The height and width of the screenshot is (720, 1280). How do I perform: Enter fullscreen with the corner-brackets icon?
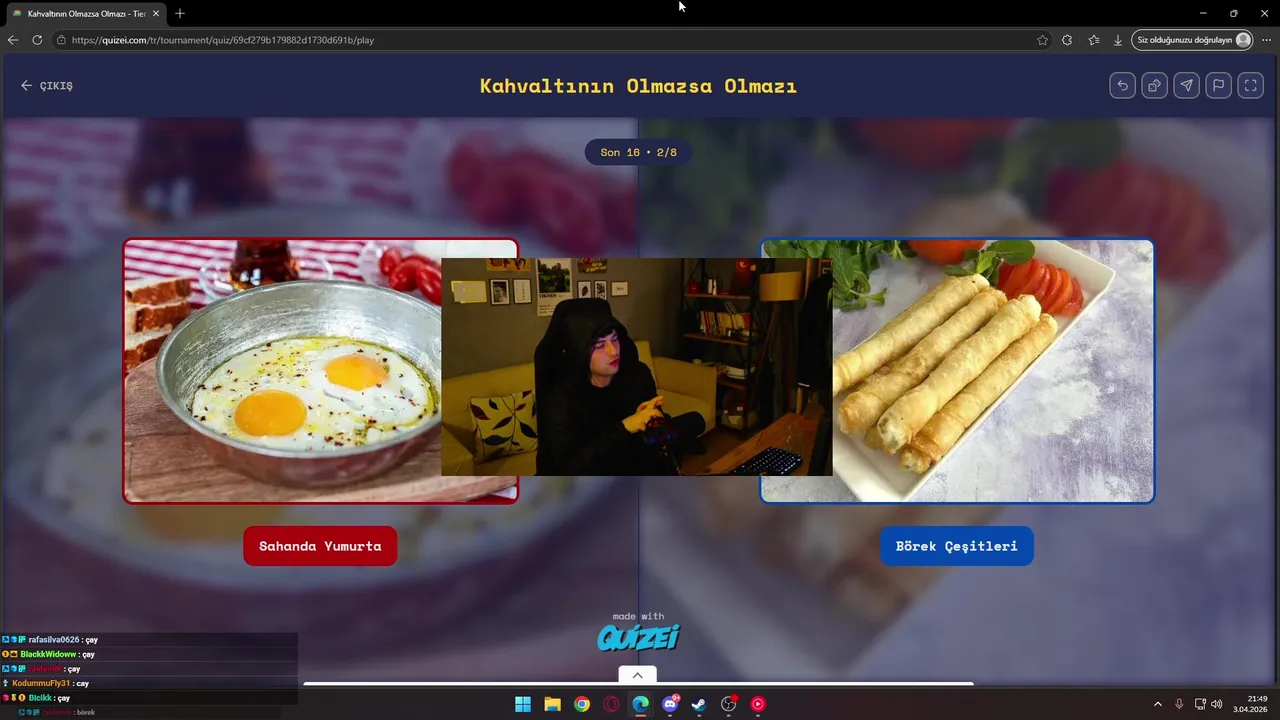pos(1250,85)
